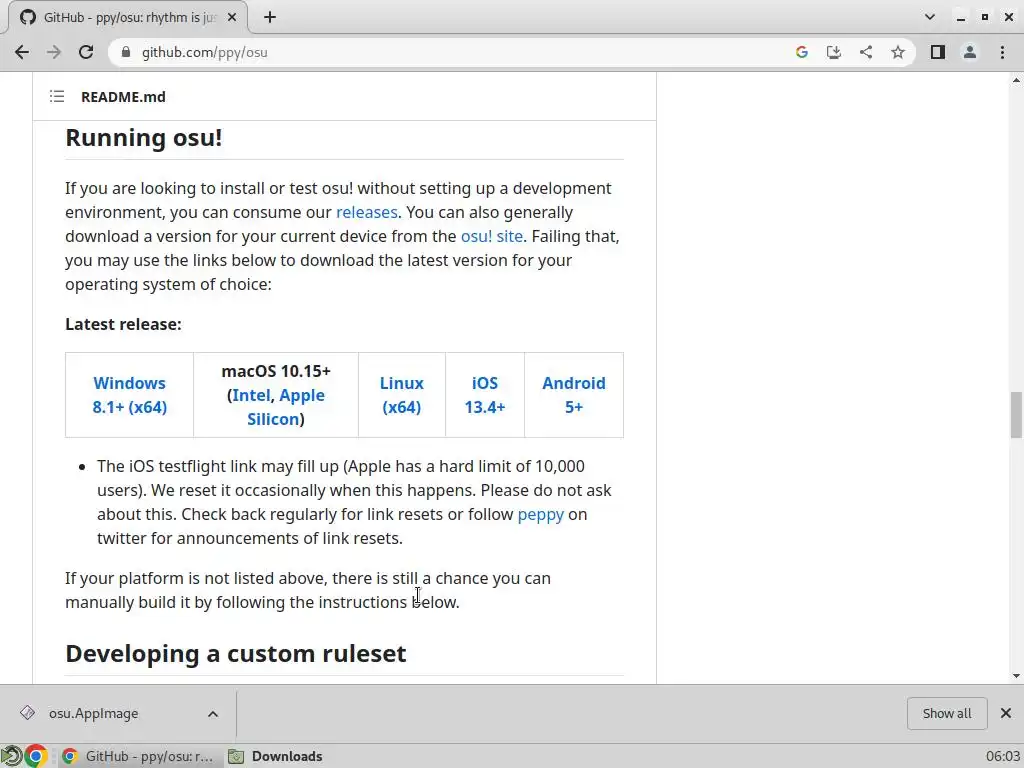Viewport: 1024px width, 768px height.
Task: Open the downloaded osu.AppImage file
Action: 93,713
